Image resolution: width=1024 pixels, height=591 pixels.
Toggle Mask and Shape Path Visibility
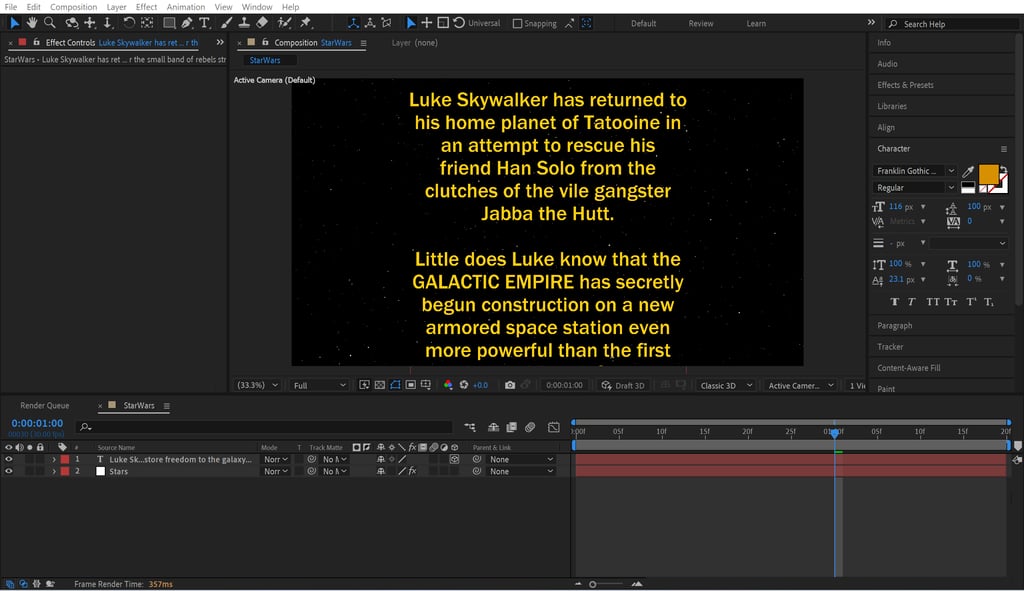coord(395,385)
